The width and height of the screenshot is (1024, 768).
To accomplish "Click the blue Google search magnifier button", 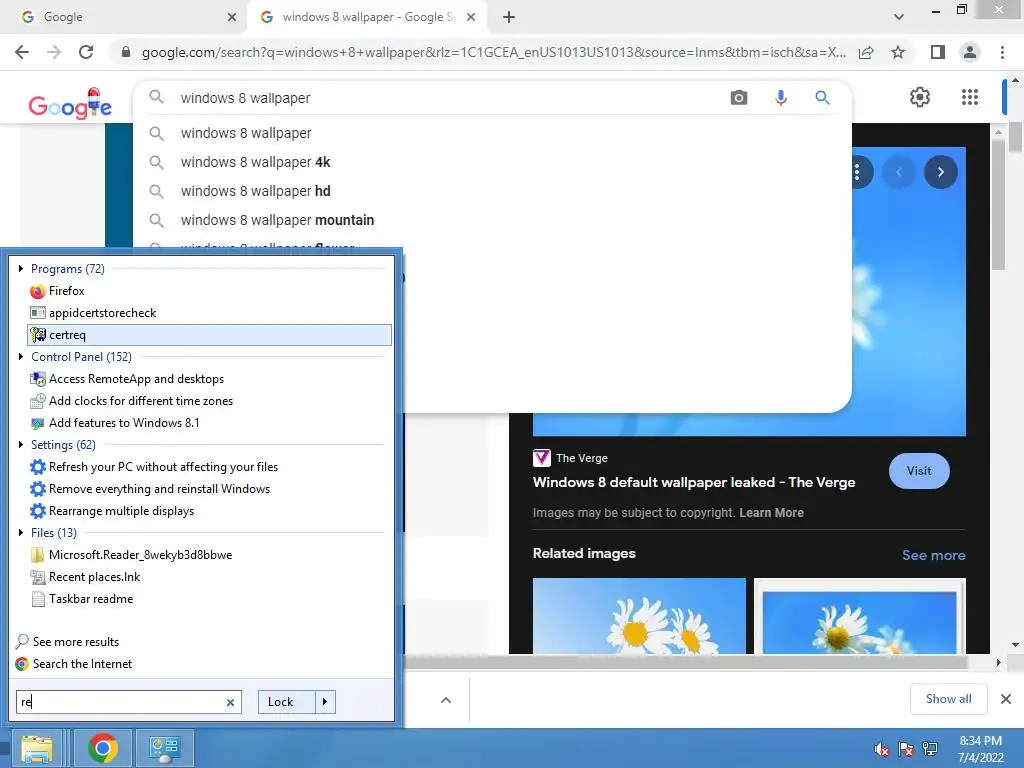I will click(x=822, y=98).
